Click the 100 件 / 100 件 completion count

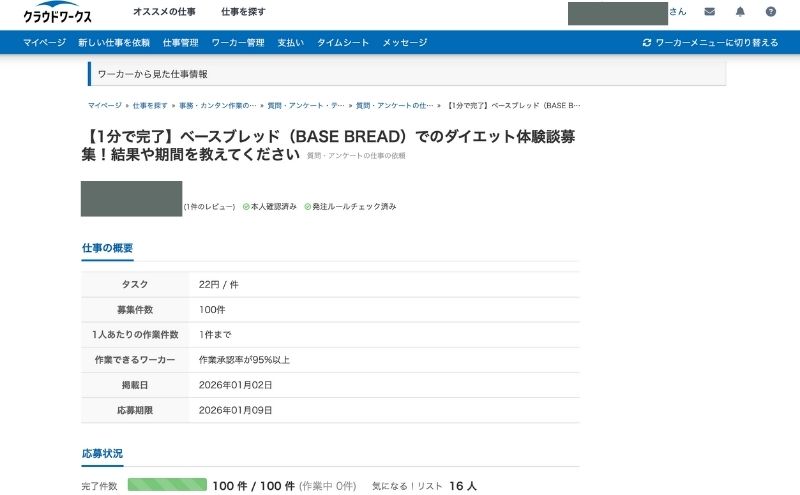pyautogui.click(x=254, y=486)
